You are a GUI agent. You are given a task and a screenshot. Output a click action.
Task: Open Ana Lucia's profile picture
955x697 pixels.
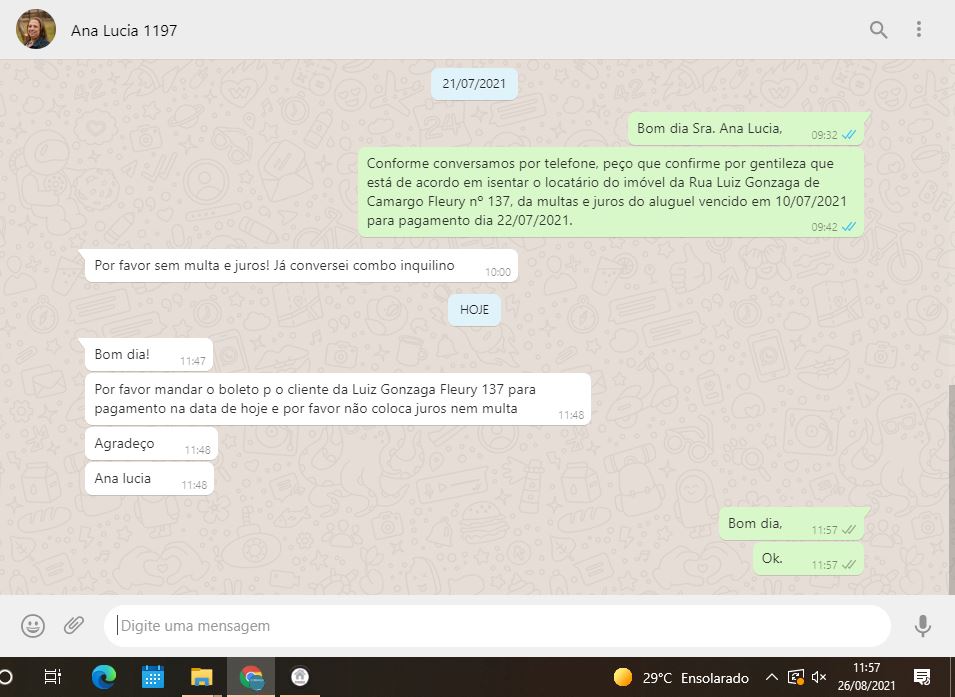[x=36, y=30]
